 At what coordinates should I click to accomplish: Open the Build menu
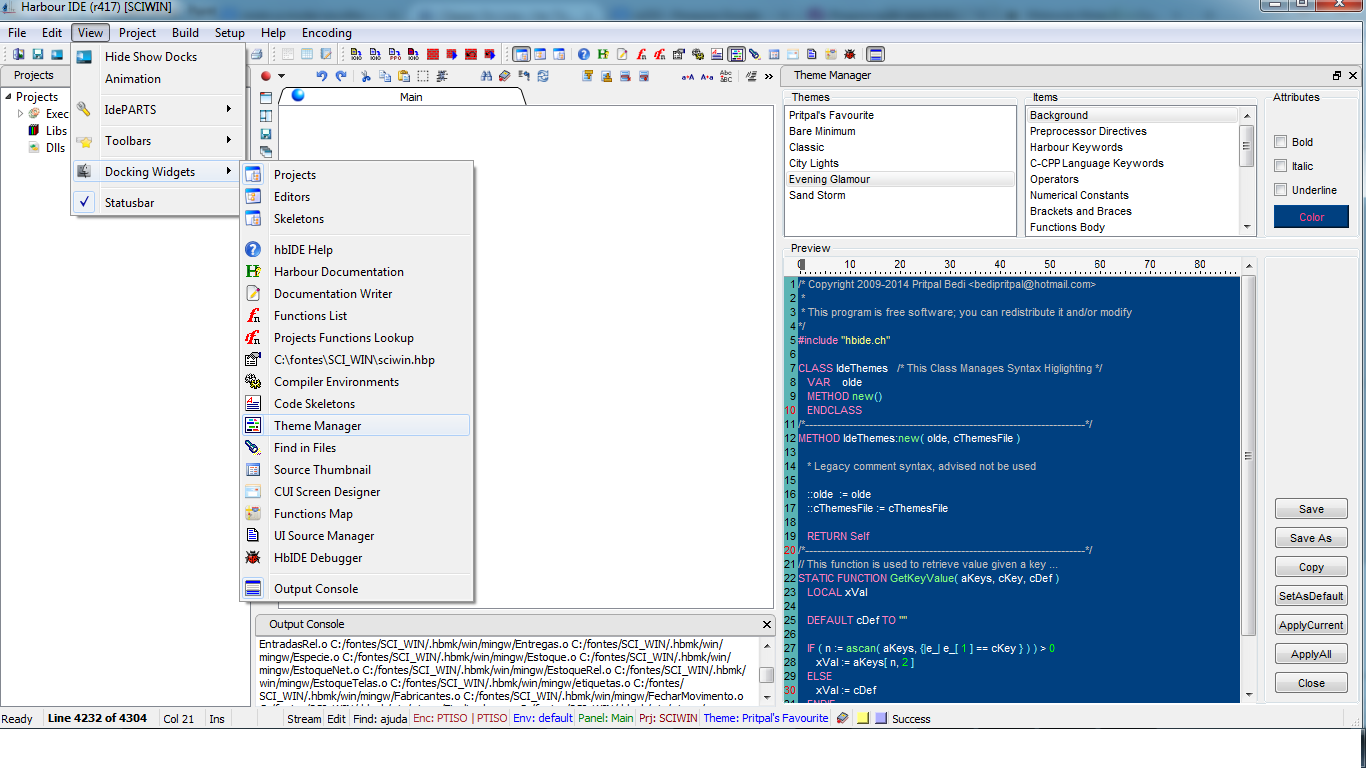pyautogui.click(x=185, y=33)
